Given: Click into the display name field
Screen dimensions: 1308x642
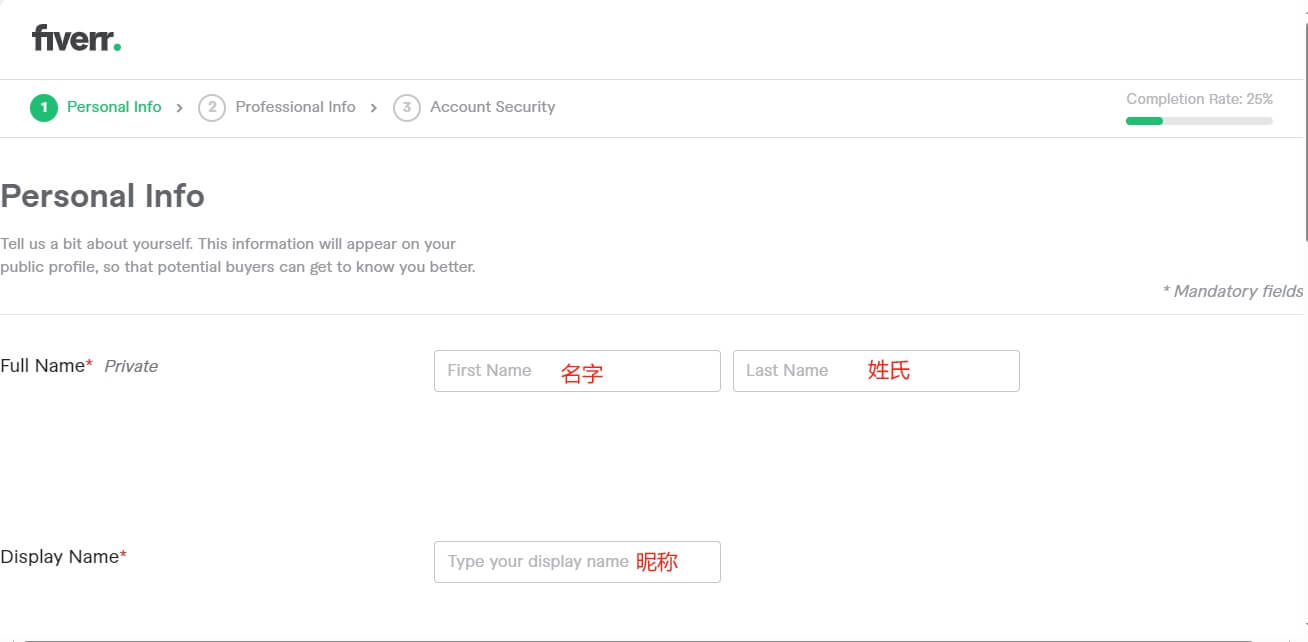Looking at the screenshot, I should pyautogui.click(x=577, y=562).
